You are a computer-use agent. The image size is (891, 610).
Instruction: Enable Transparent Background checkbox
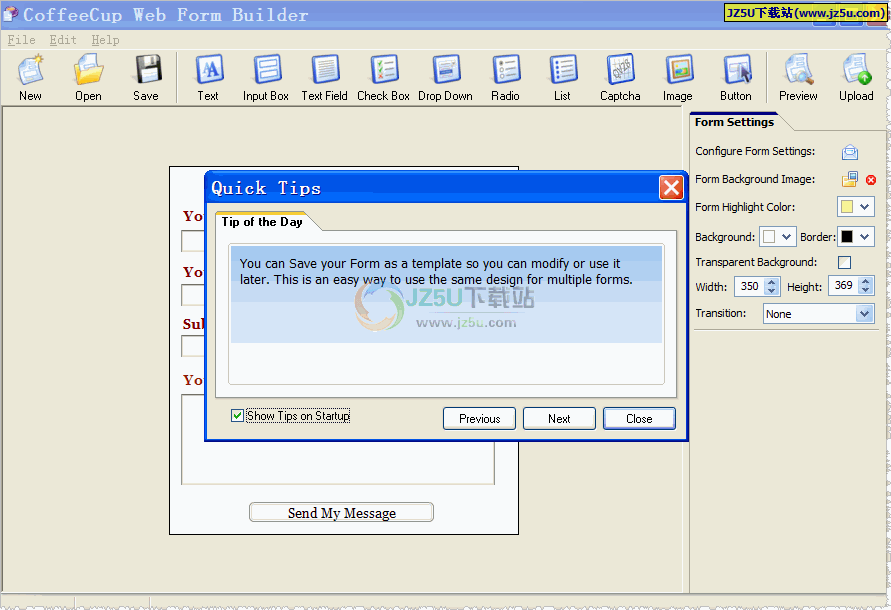point(844,262)
